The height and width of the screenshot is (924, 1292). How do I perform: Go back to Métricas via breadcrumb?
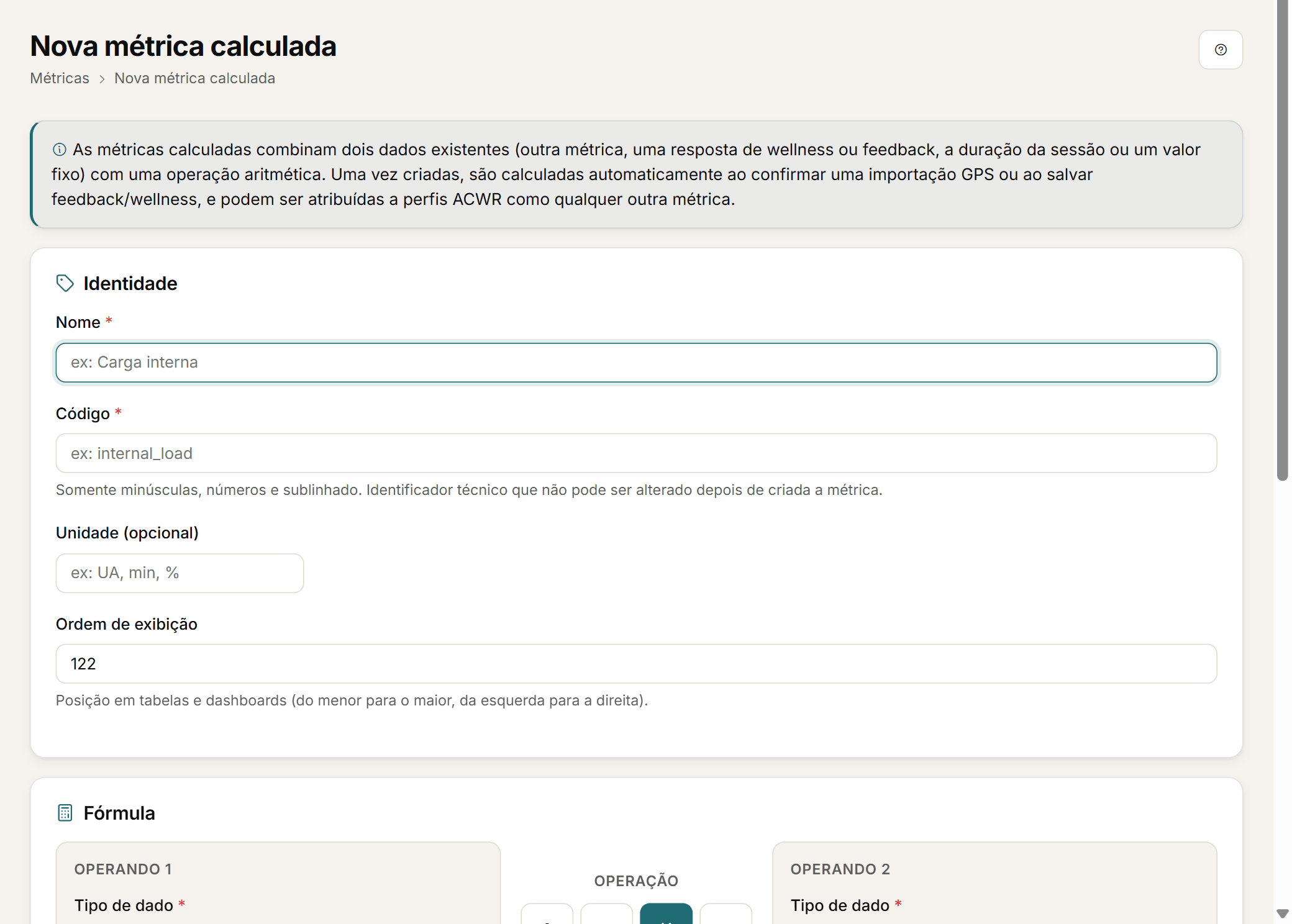60,78
